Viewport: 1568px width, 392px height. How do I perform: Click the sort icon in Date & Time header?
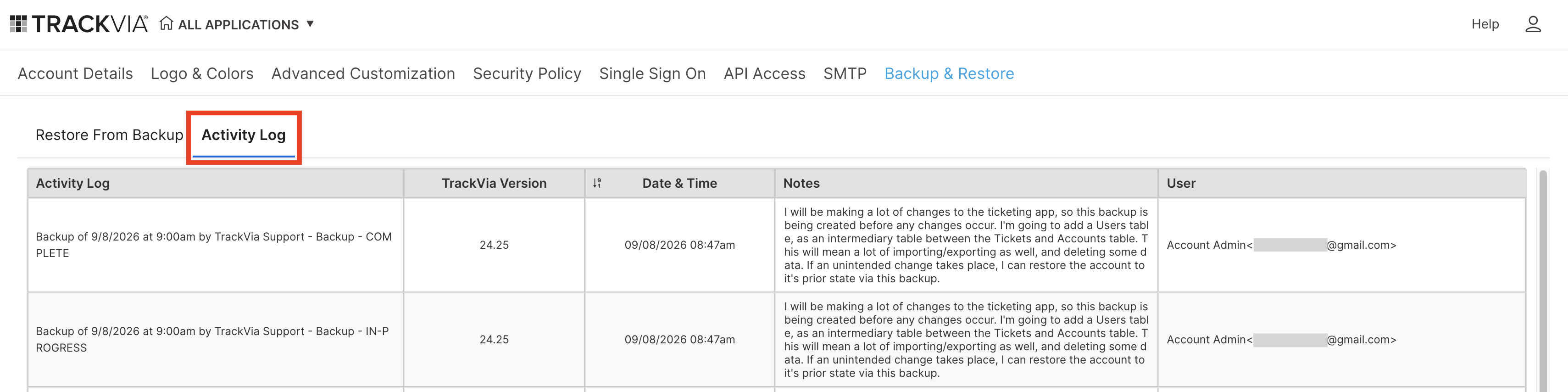point(597,183)
